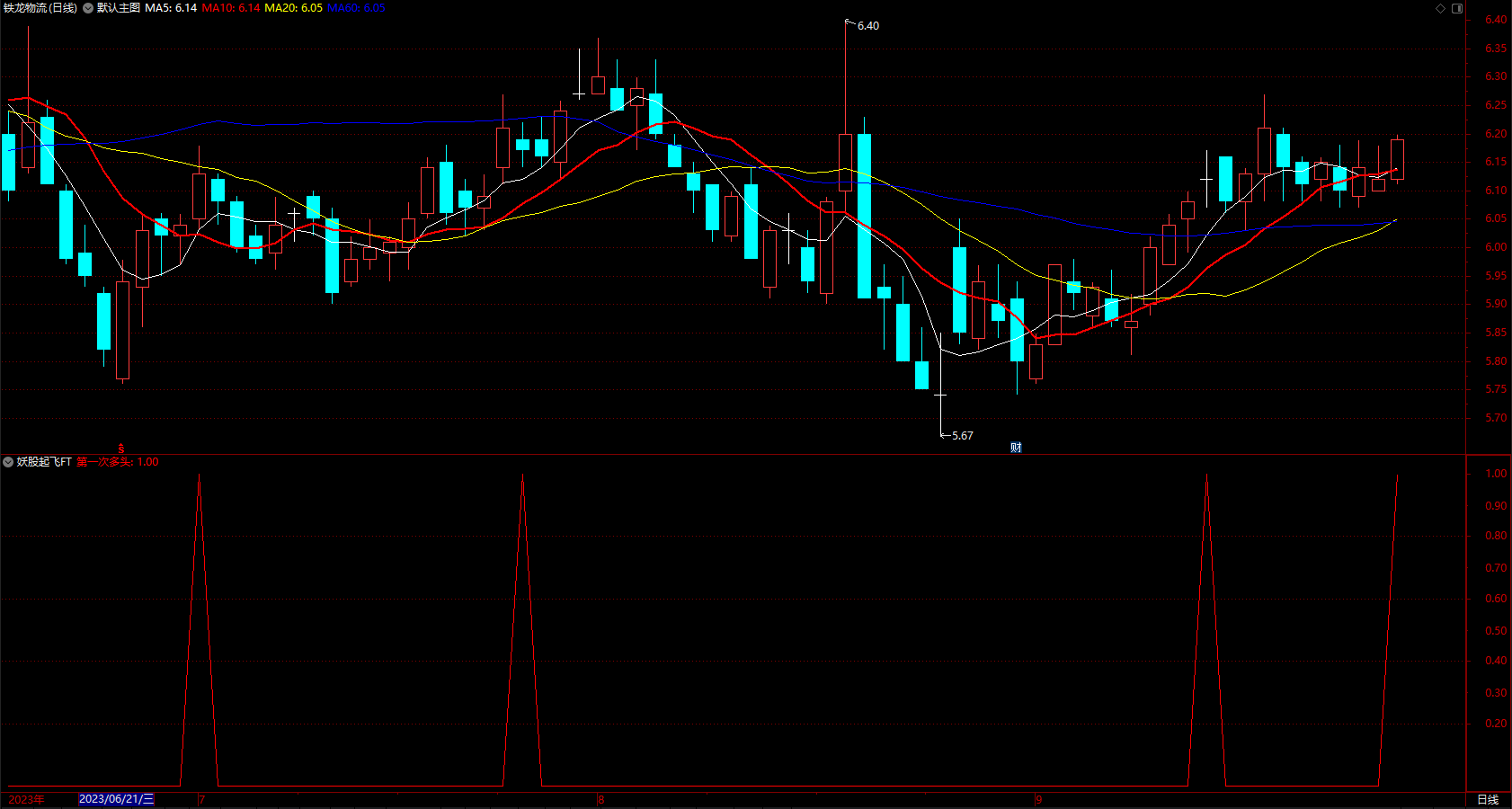This screenshot has width=1512, height=809.
Task: Click the 6.00 price axis label
Action: [x=1496, y=247]
